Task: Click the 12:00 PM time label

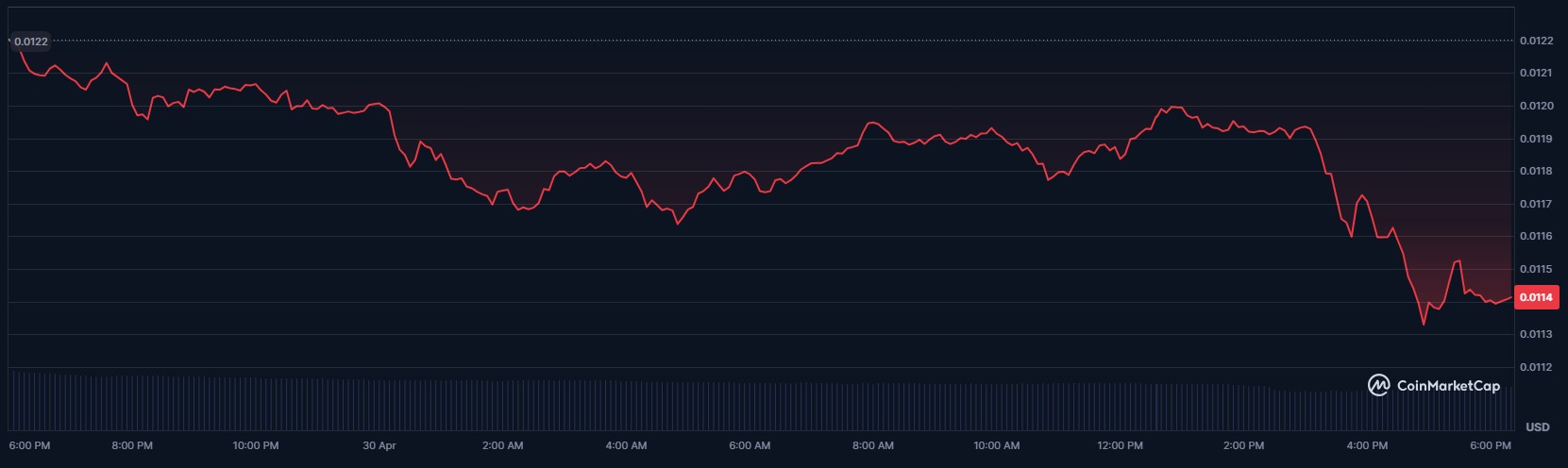Action: (x=1121, y=445)
